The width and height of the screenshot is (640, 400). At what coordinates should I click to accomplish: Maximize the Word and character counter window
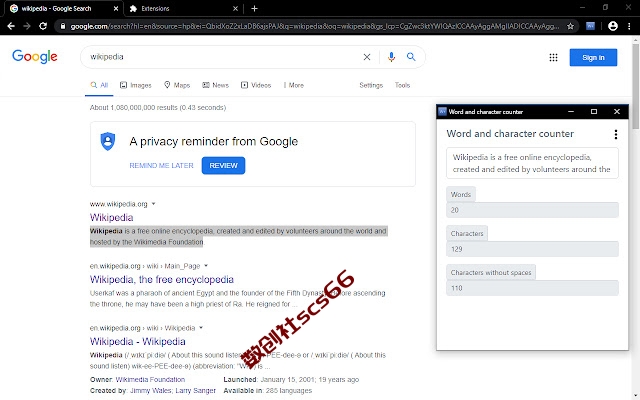[594, 111]
